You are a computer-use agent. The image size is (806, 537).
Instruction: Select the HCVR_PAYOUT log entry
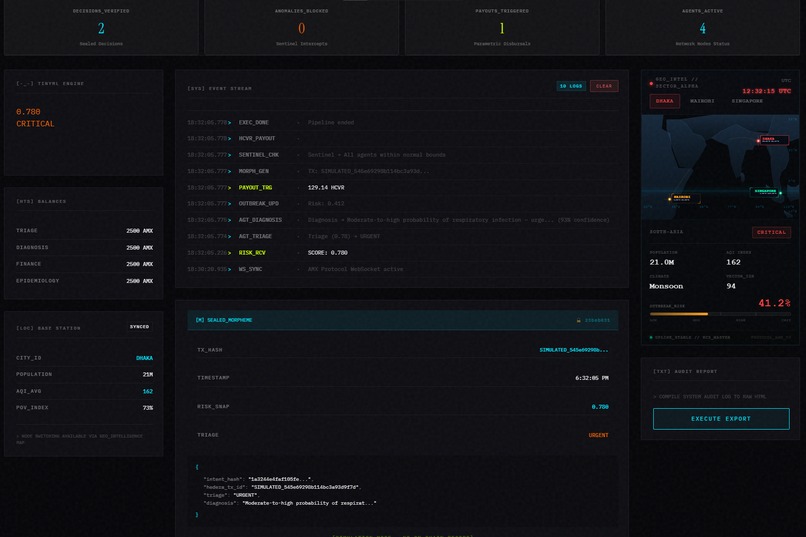402,138
